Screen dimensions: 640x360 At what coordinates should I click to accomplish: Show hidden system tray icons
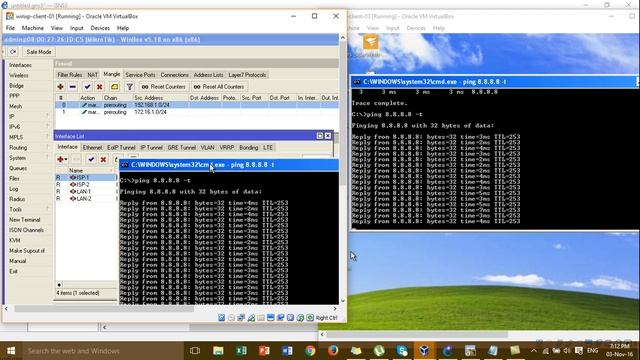(x=533, y=351)
